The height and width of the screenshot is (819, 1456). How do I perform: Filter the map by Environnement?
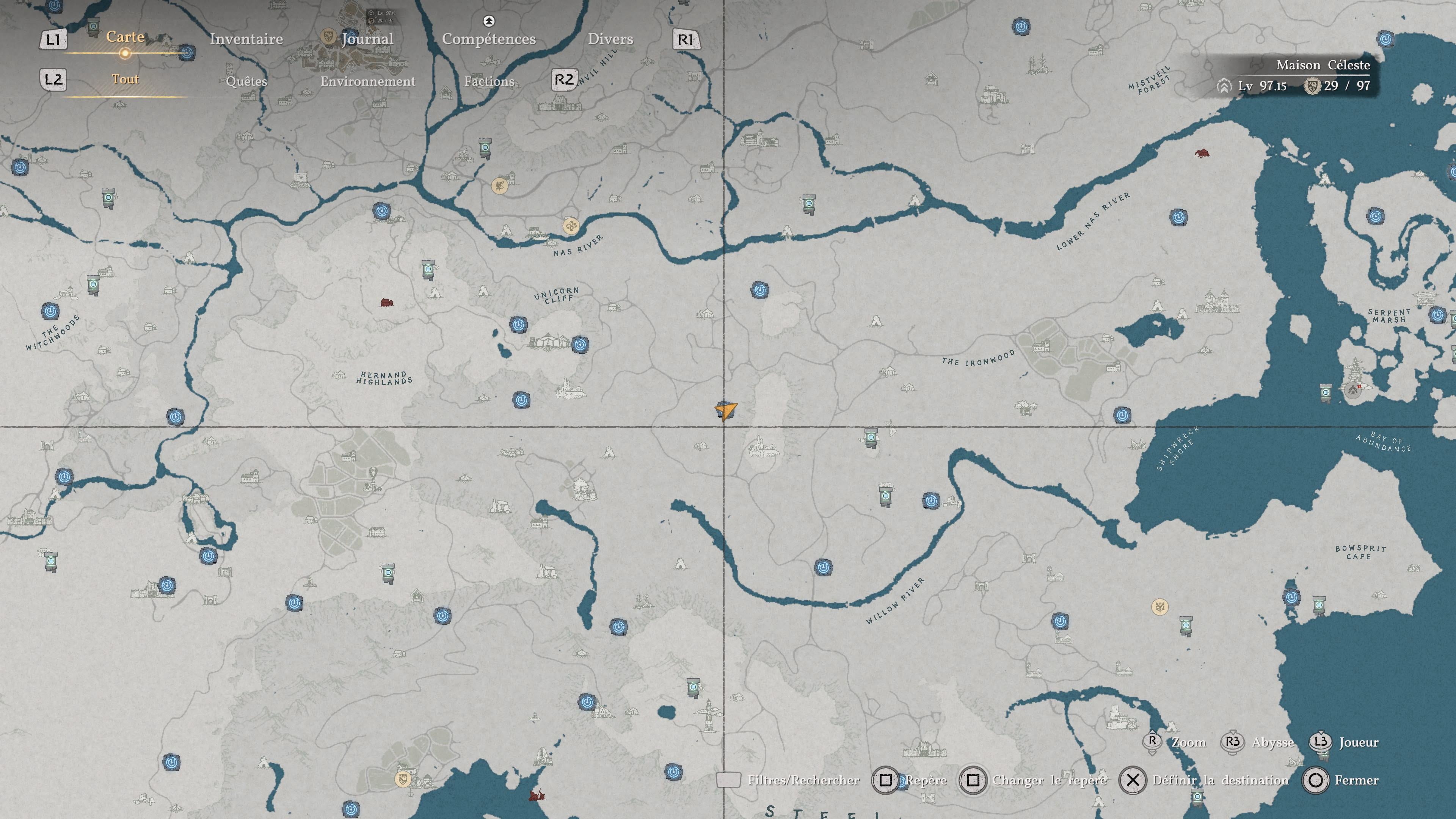368,82
